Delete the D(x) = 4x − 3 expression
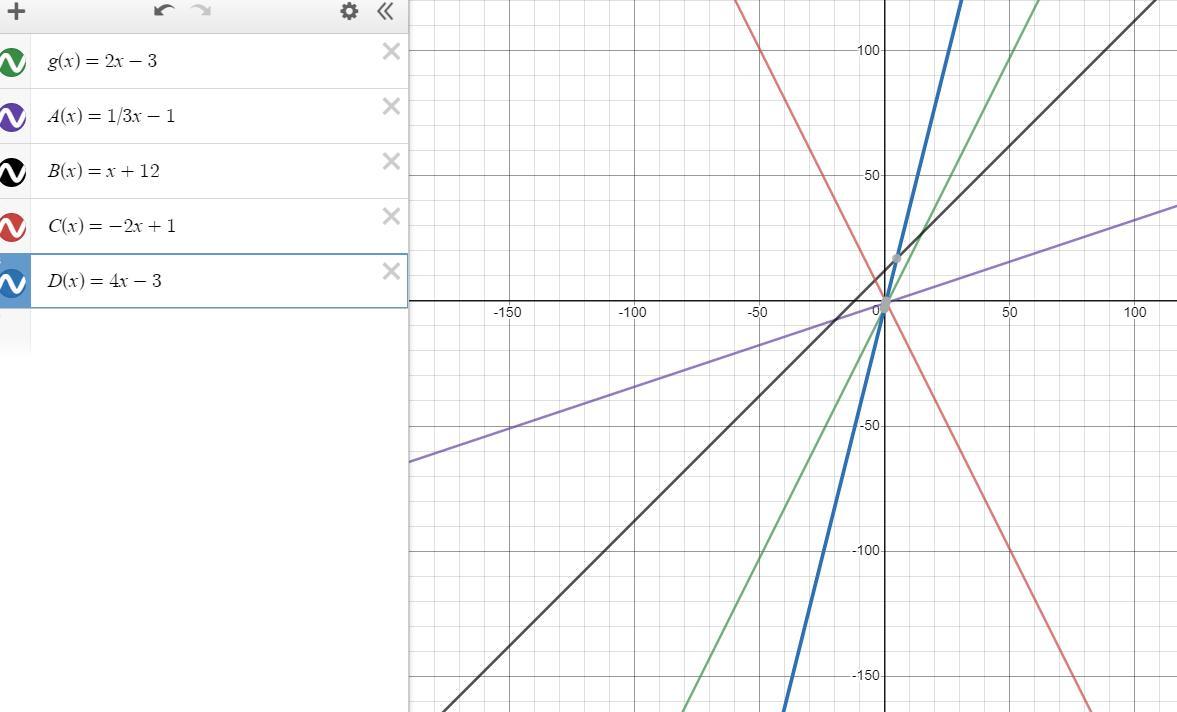Viewport: 1177px width, 712px height. (391, 271)
